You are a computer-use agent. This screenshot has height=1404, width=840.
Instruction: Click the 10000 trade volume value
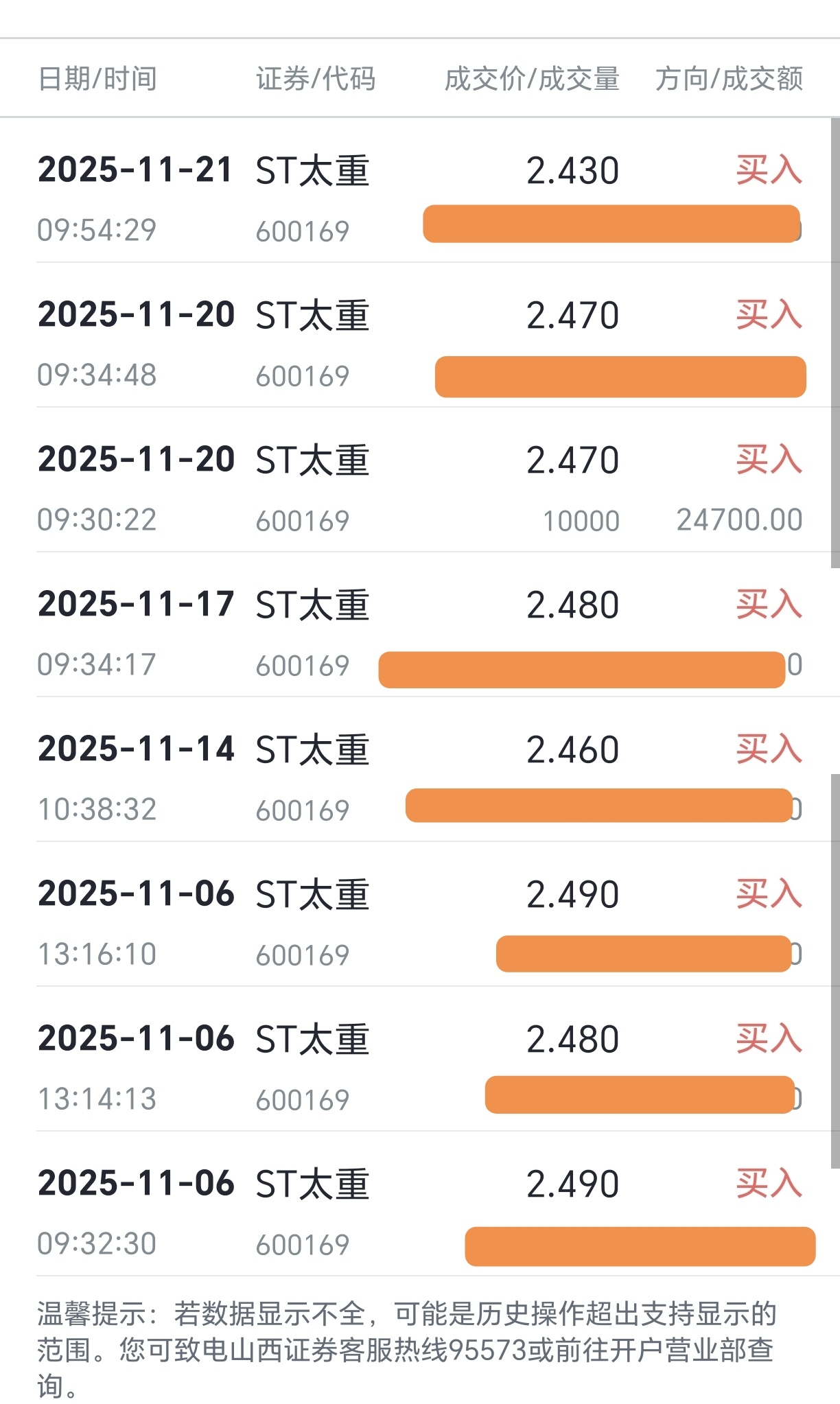(x=581, y=521)
